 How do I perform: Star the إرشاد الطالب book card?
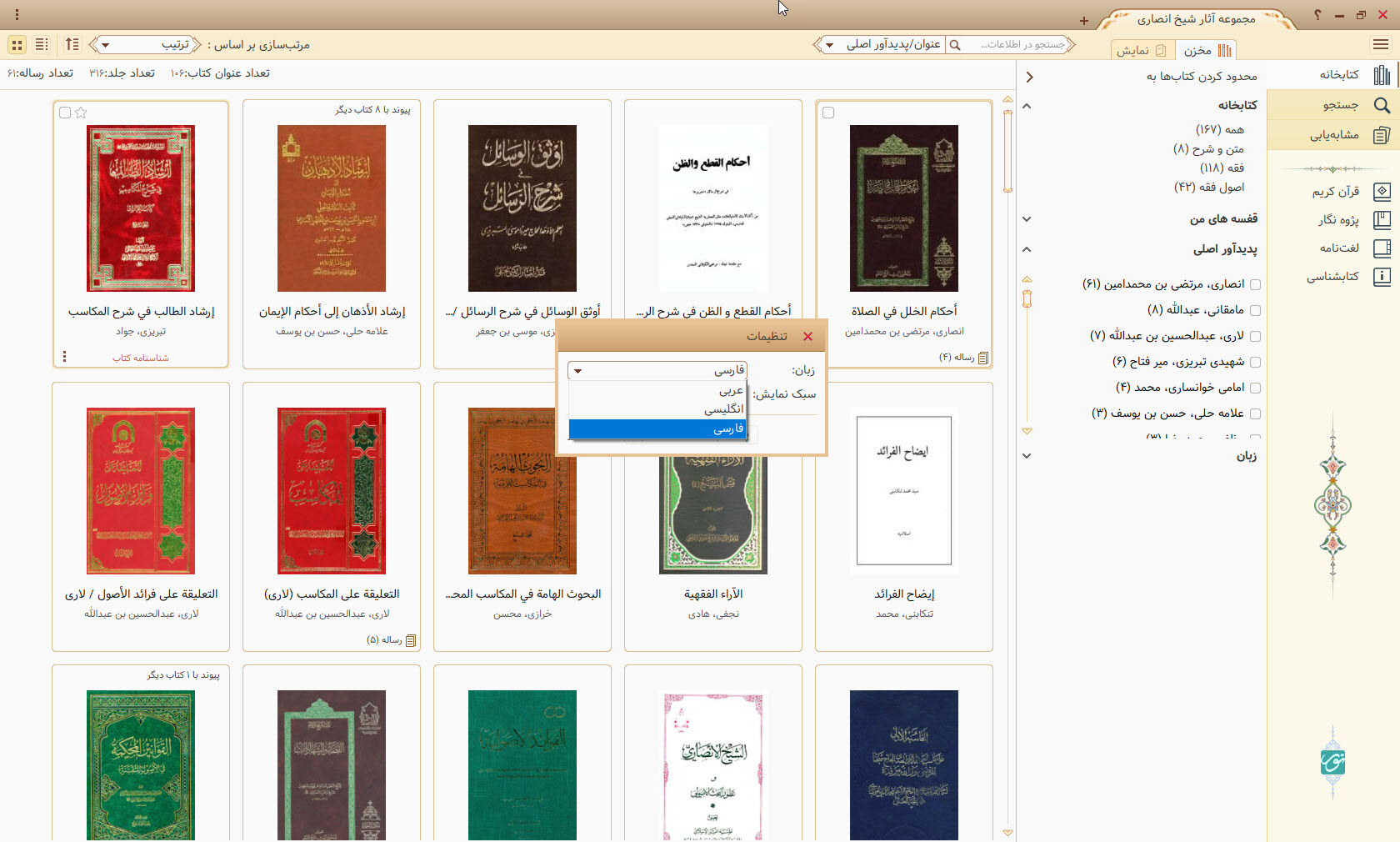pos(81,113)
